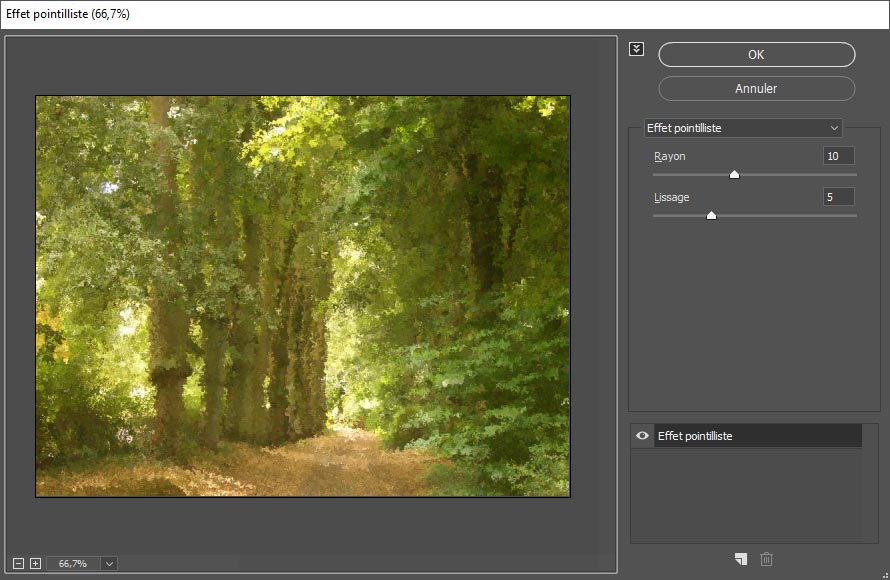Screen dimensions: 890x580
Task: Click the Lissage slider handle
Action: click(x=711, y=215)
